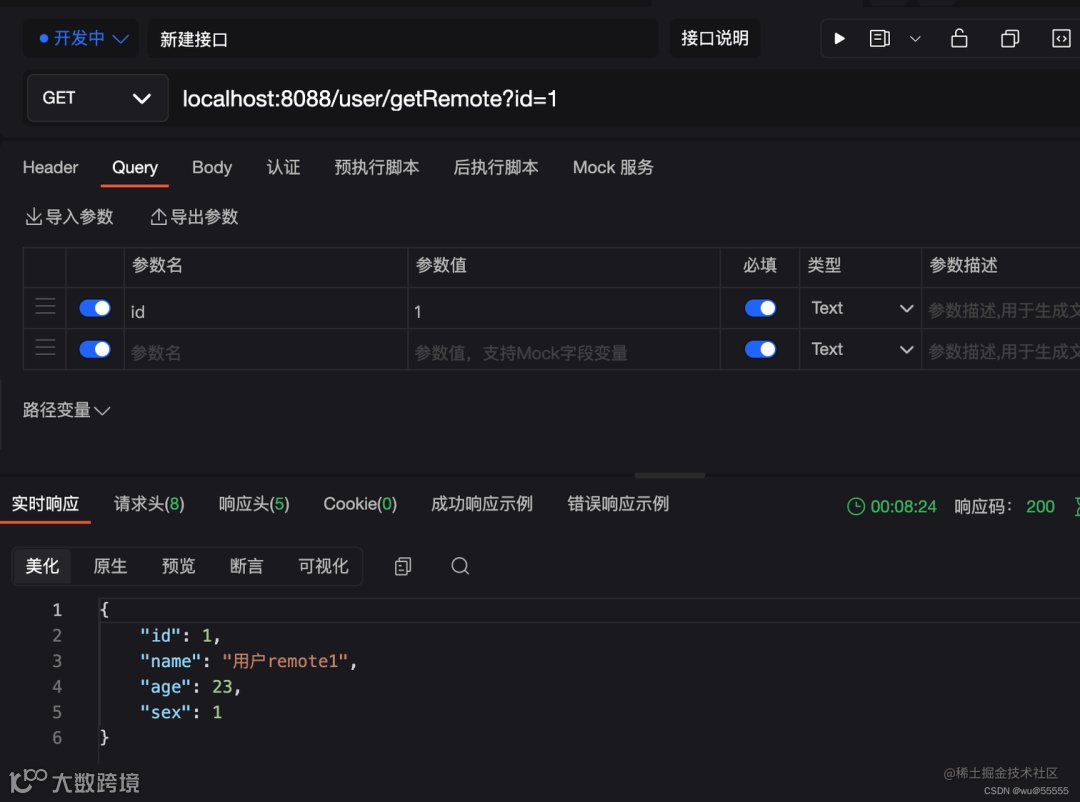Image resolution: width=1080 pixels, height=802 pixels.
Task: Click the "name" line in JSON response
Action: (x=249, y=661)
